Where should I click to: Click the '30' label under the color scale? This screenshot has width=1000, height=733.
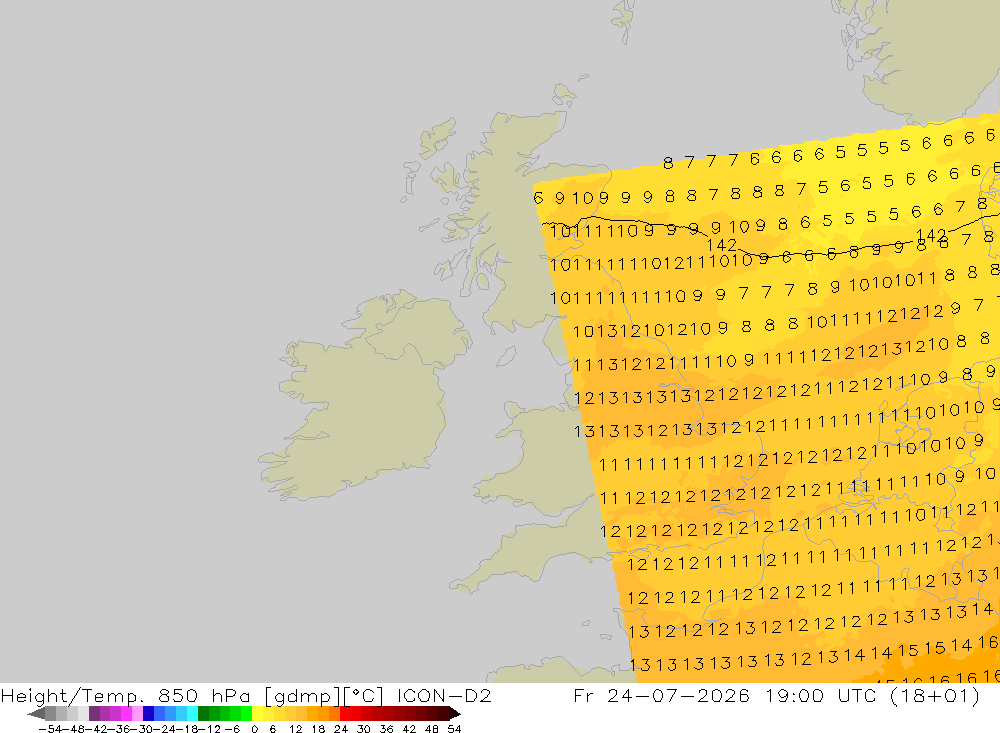click(x=364, y=729)
